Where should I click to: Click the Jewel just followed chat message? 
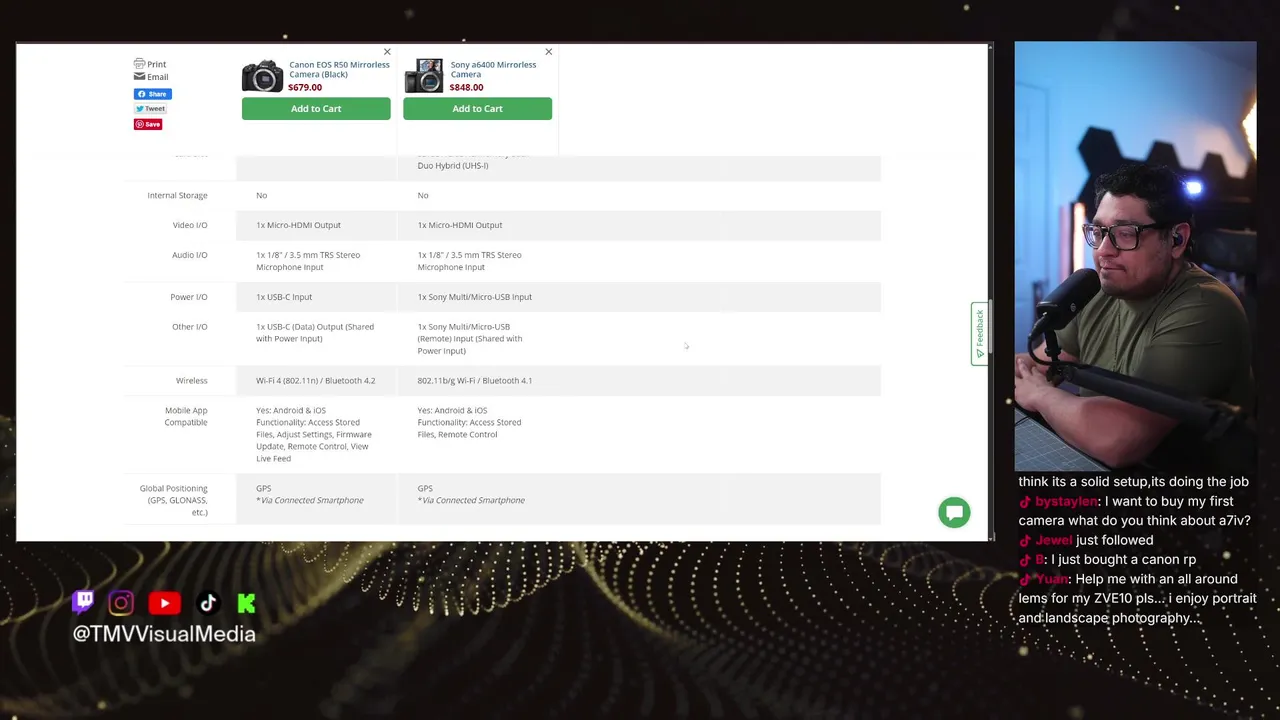coord(1086,540)
